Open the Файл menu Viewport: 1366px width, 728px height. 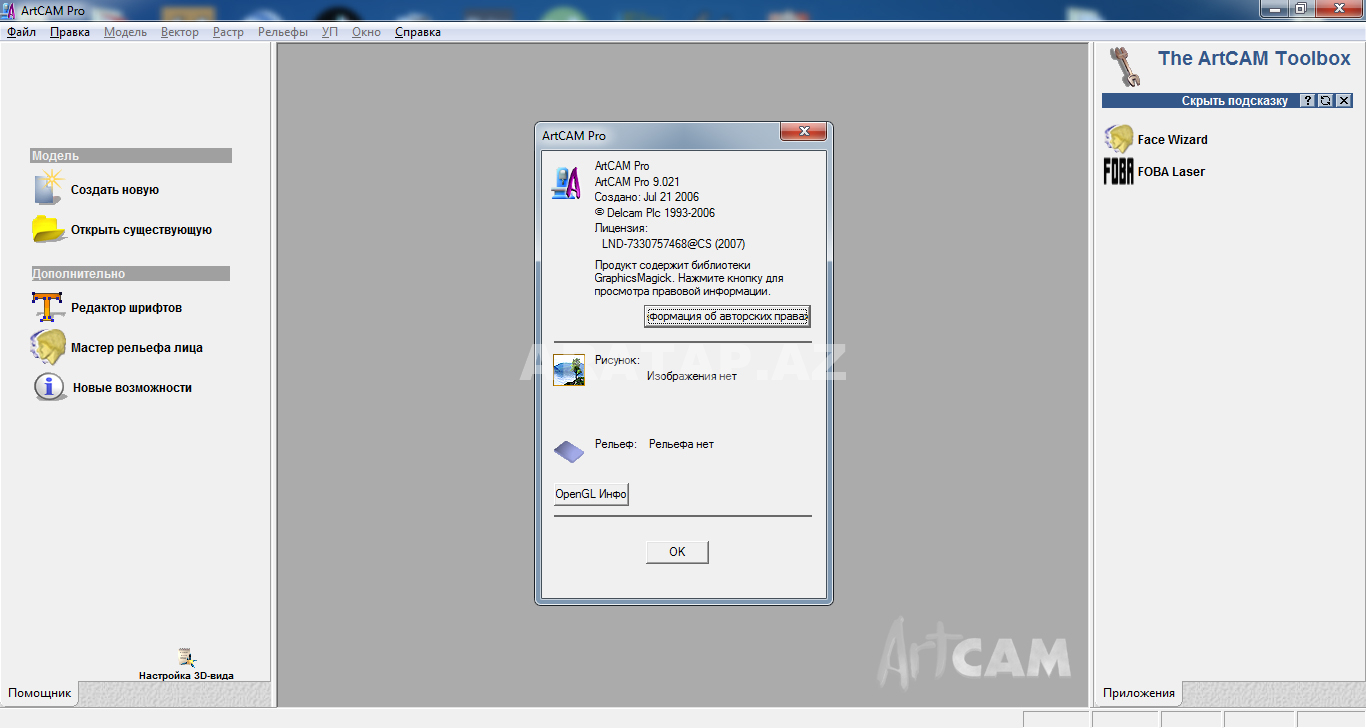pos(21,32)
